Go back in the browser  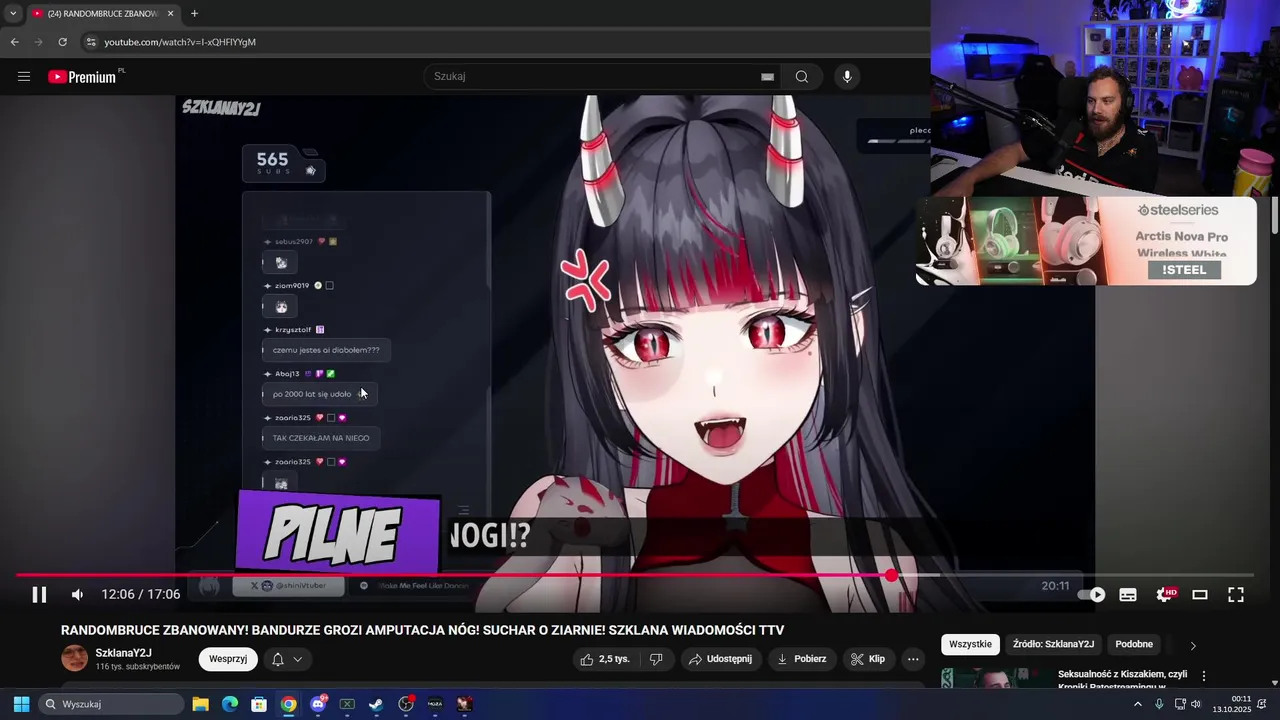[x=14, y=42]
